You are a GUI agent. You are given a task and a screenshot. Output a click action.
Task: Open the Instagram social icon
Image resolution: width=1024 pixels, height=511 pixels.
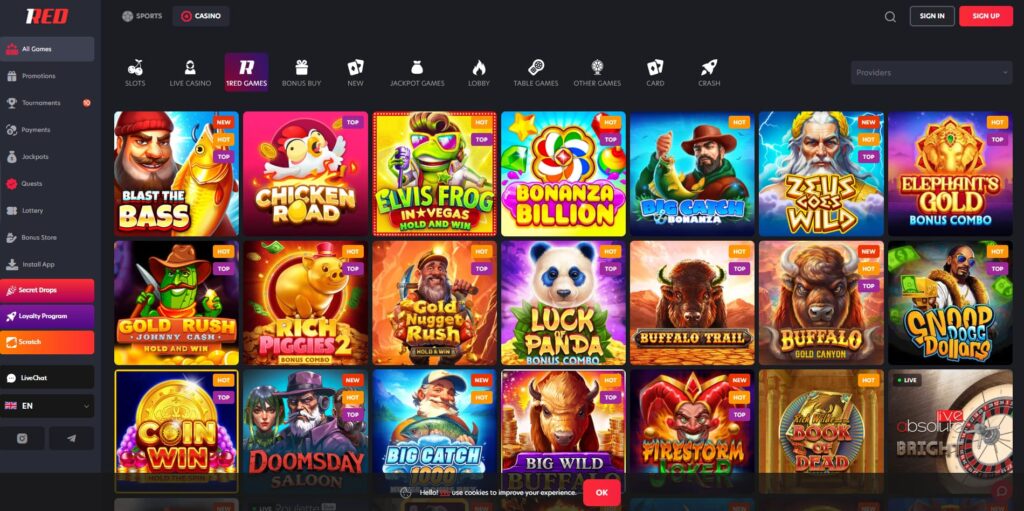pyautogui.click(x=22, y=438)
